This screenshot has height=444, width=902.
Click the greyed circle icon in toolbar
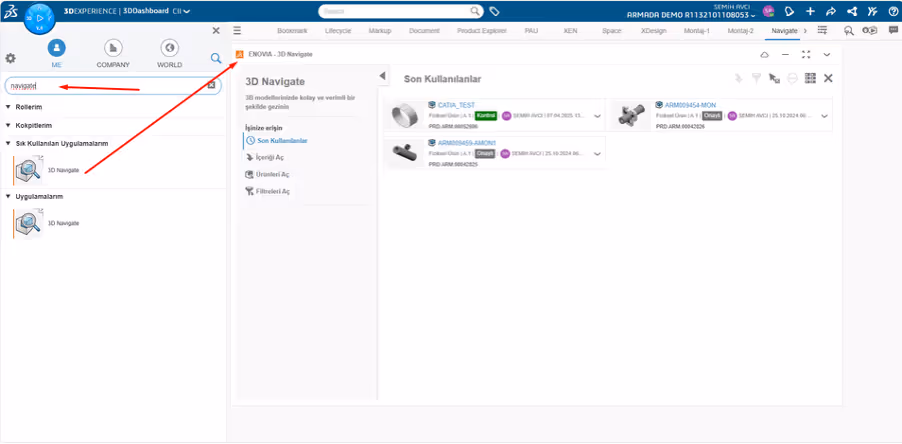click(x=792, y=79)
